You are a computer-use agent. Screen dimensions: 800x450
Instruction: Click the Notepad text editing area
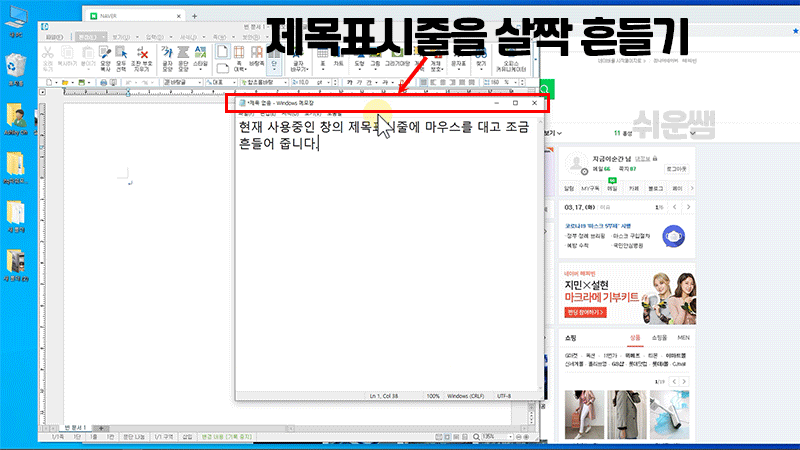pos(386,255)
